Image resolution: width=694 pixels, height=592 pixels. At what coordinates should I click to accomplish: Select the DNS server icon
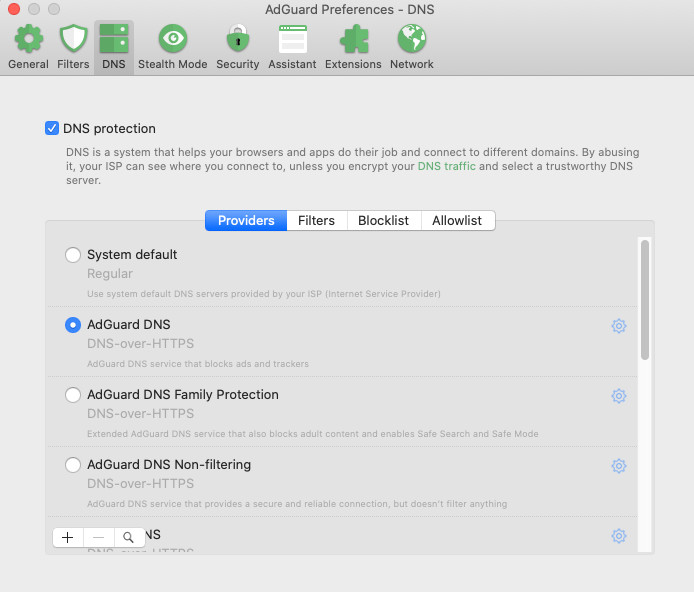tap(114, 39)
